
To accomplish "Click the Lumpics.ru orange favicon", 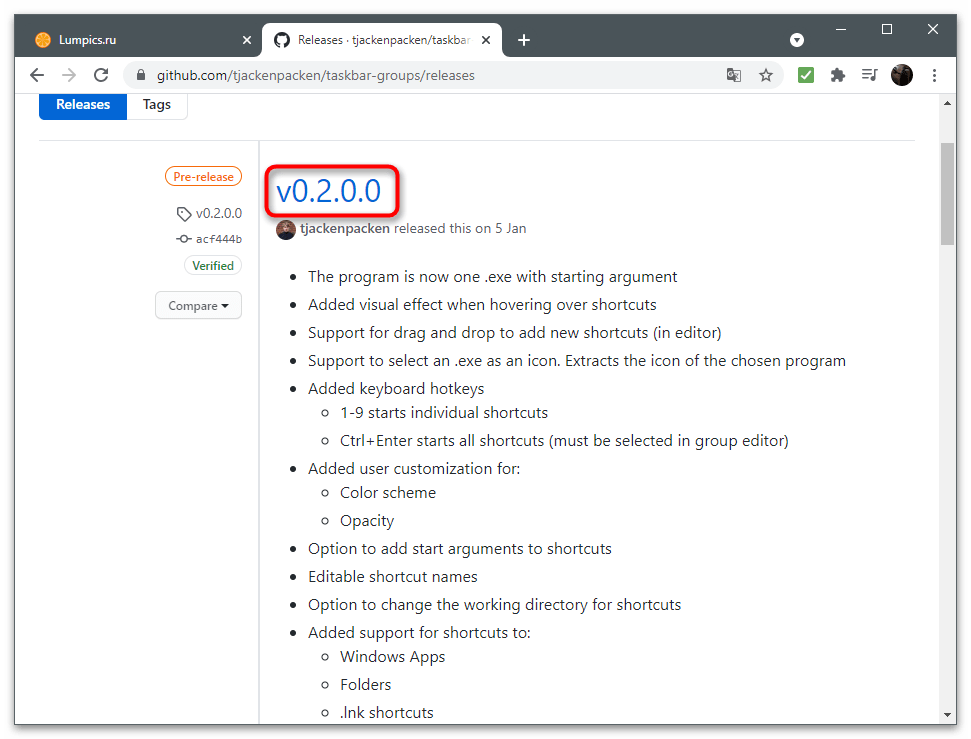I will coord(43,40).
